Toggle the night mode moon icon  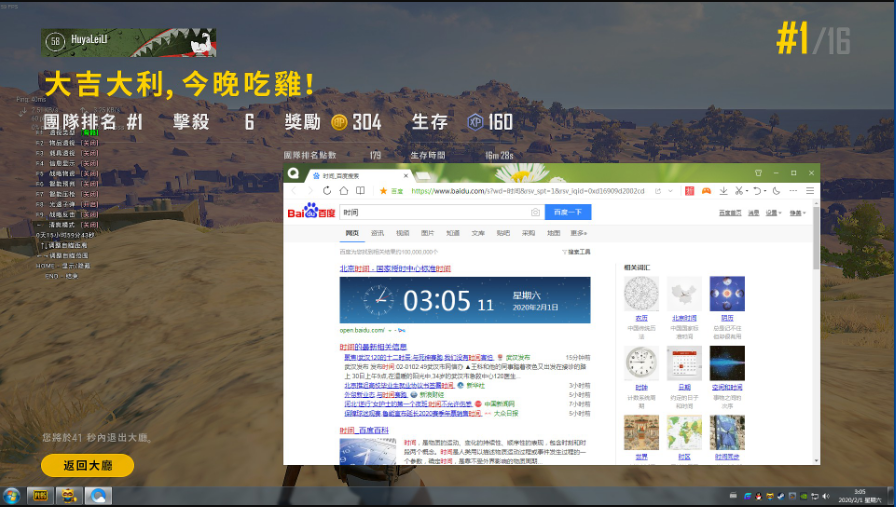777,190
